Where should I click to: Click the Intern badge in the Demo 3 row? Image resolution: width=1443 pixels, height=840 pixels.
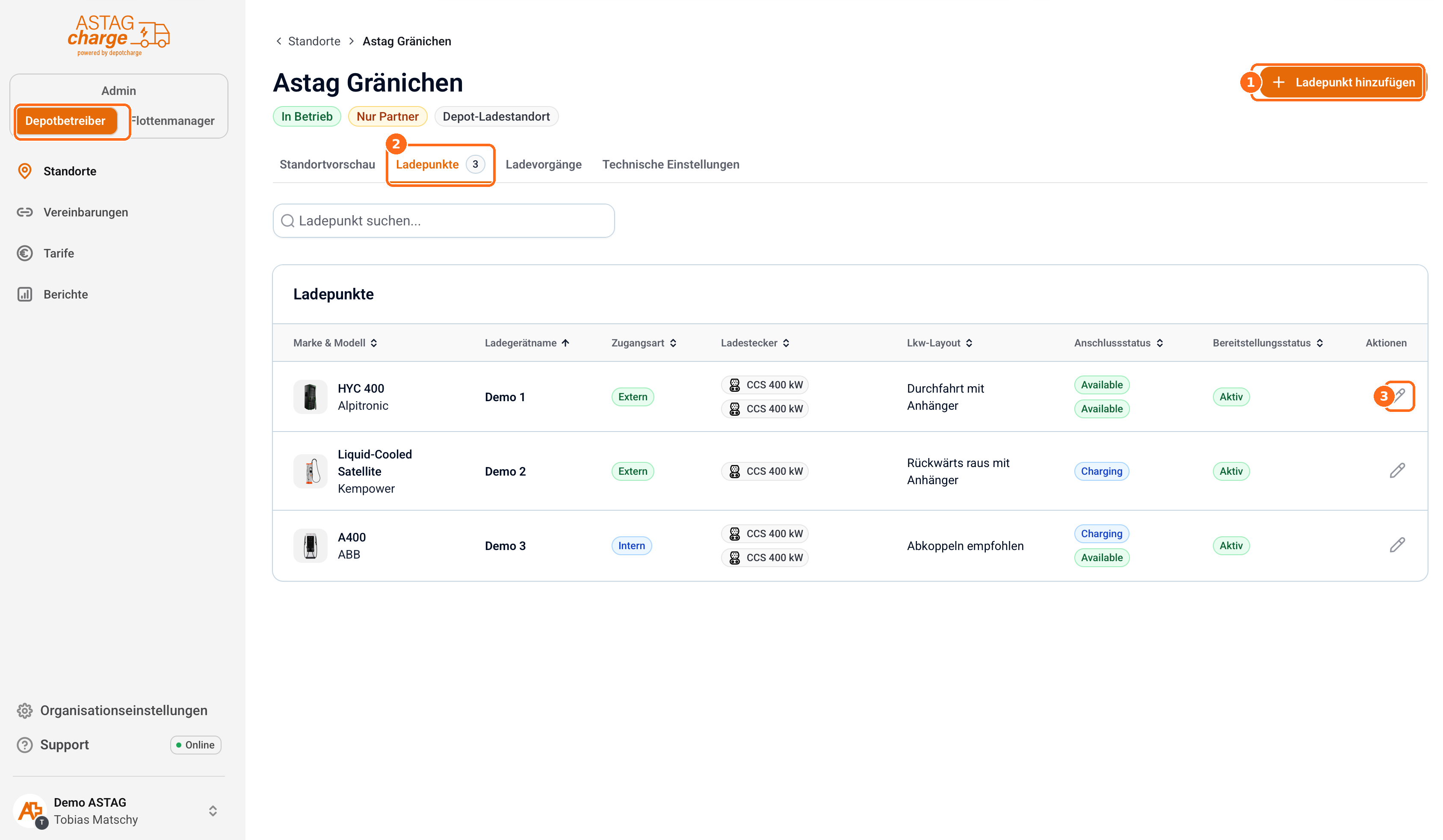tap(632, 546)
